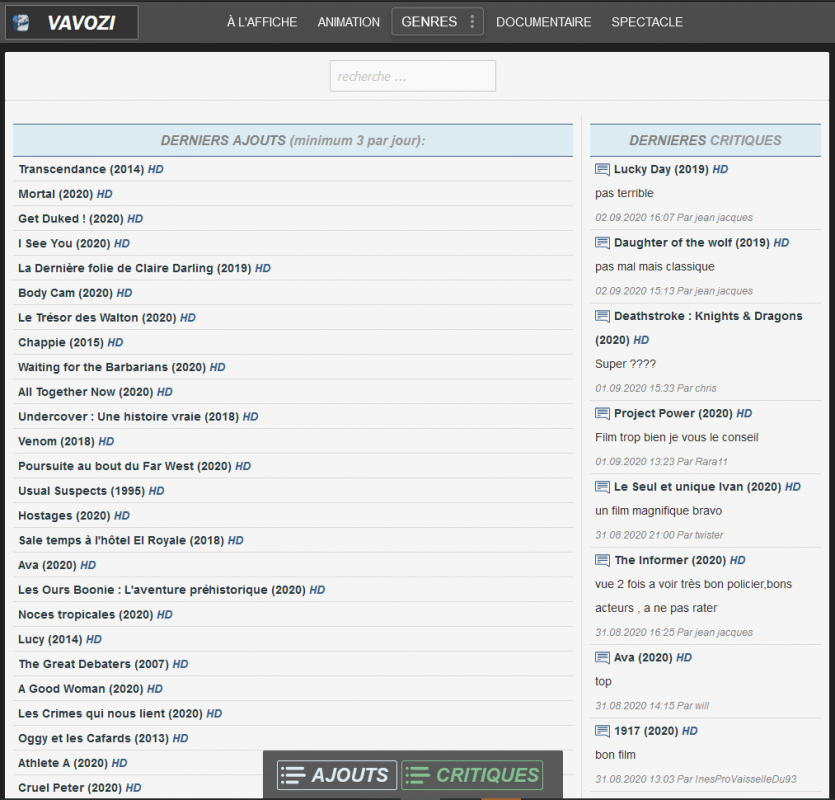This screenshot has height=800, width=835.
Task: Open Hostages (2020) film link
Action: 74,516
